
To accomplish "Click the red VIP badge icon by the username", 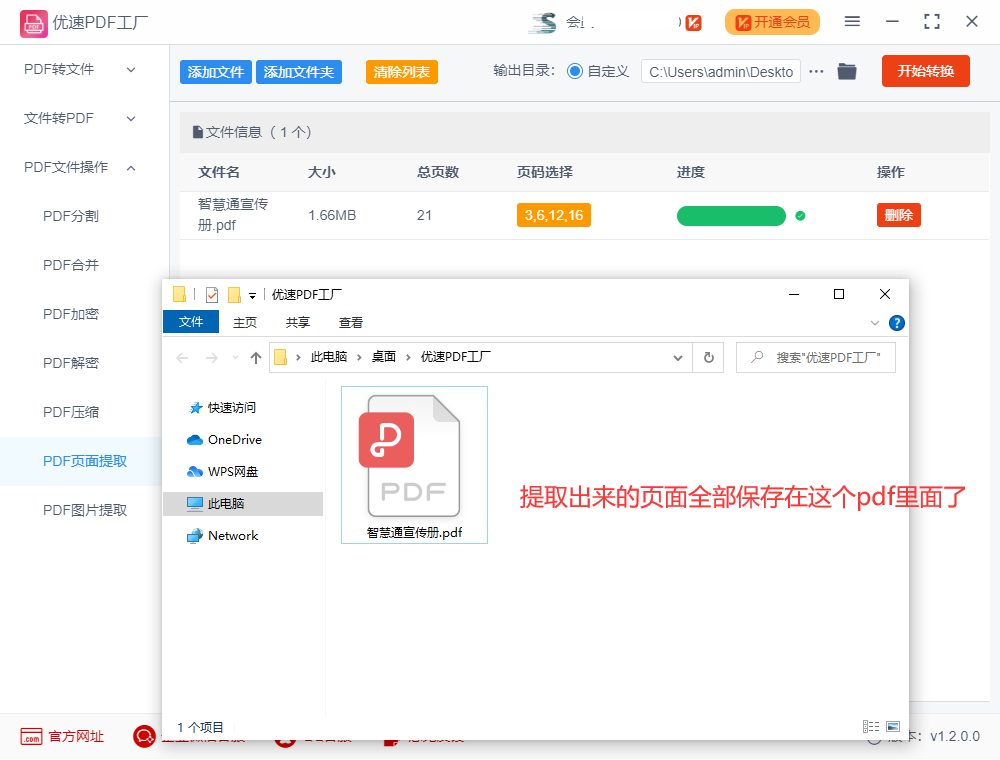I will (693, 23).
